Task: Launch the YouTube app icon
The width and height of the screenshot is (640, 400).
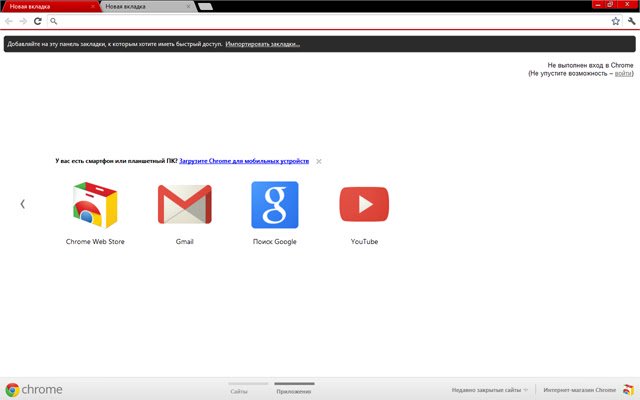Action: tap(364, 204)
